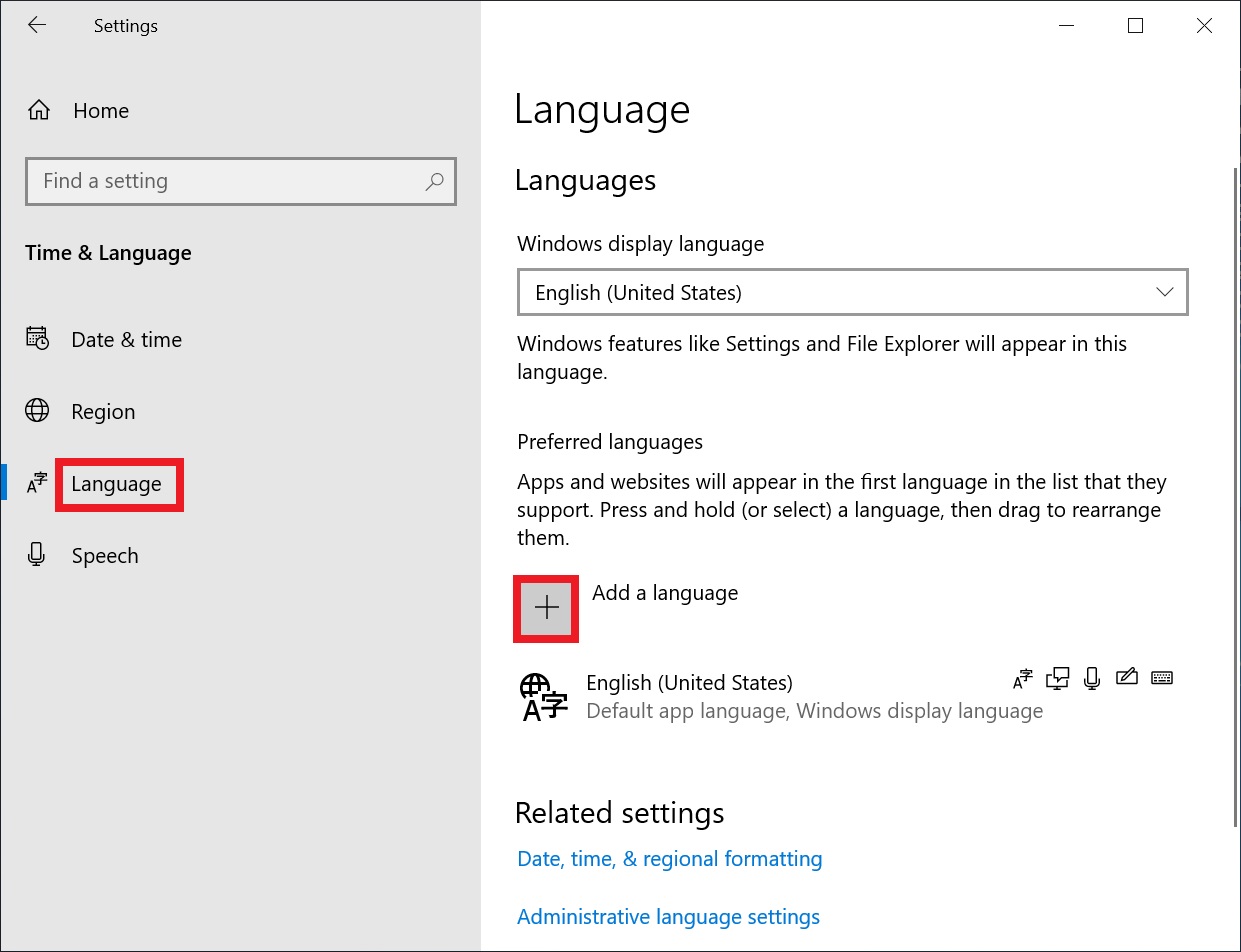Click the Date & time calendar icon
The height and width of the screenshot is (952, 1241).
(x=37, y=339)
